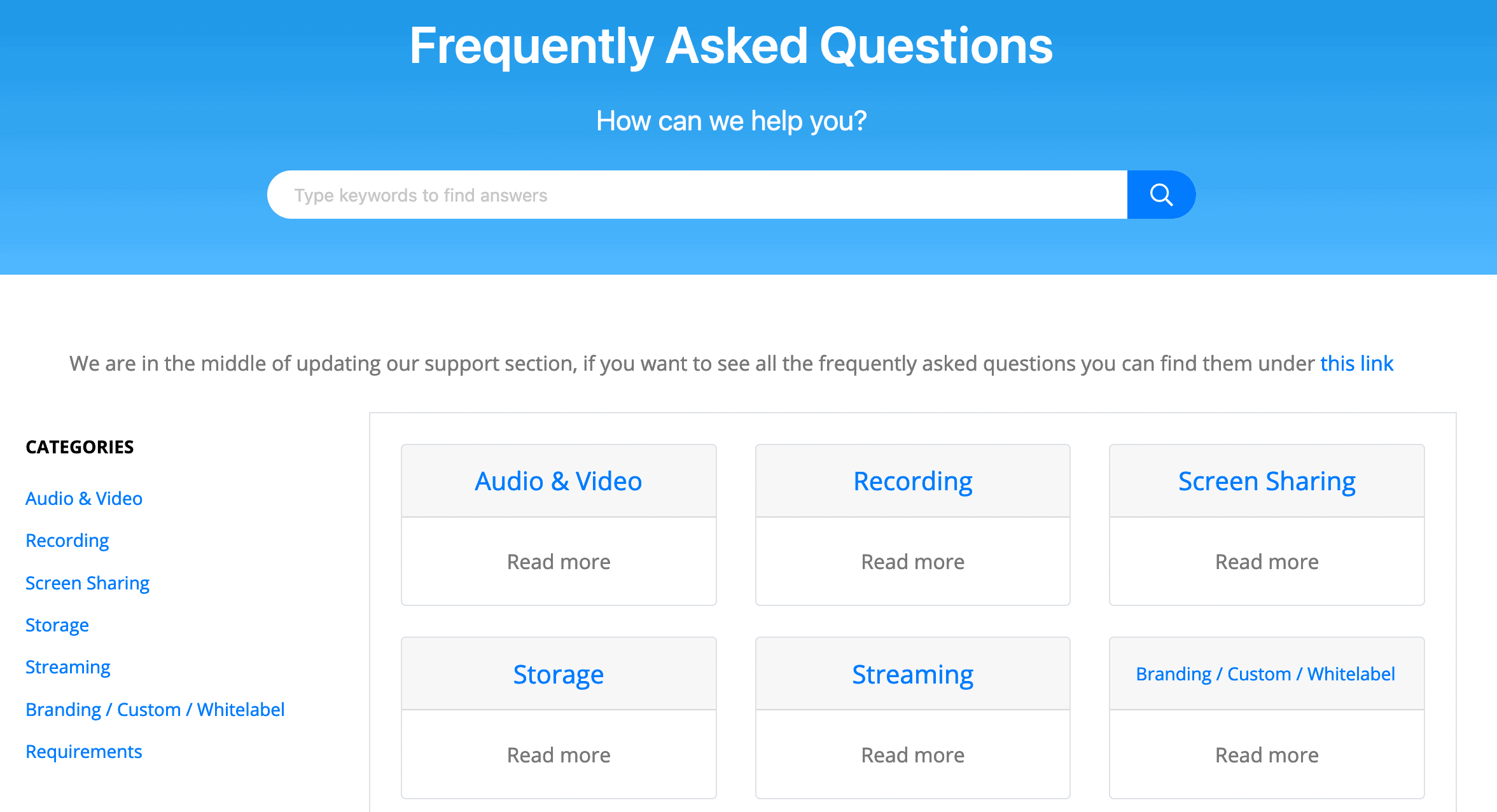Click Read more under Audio & Video
The image size is (1497, 812).
coord(558,561)
